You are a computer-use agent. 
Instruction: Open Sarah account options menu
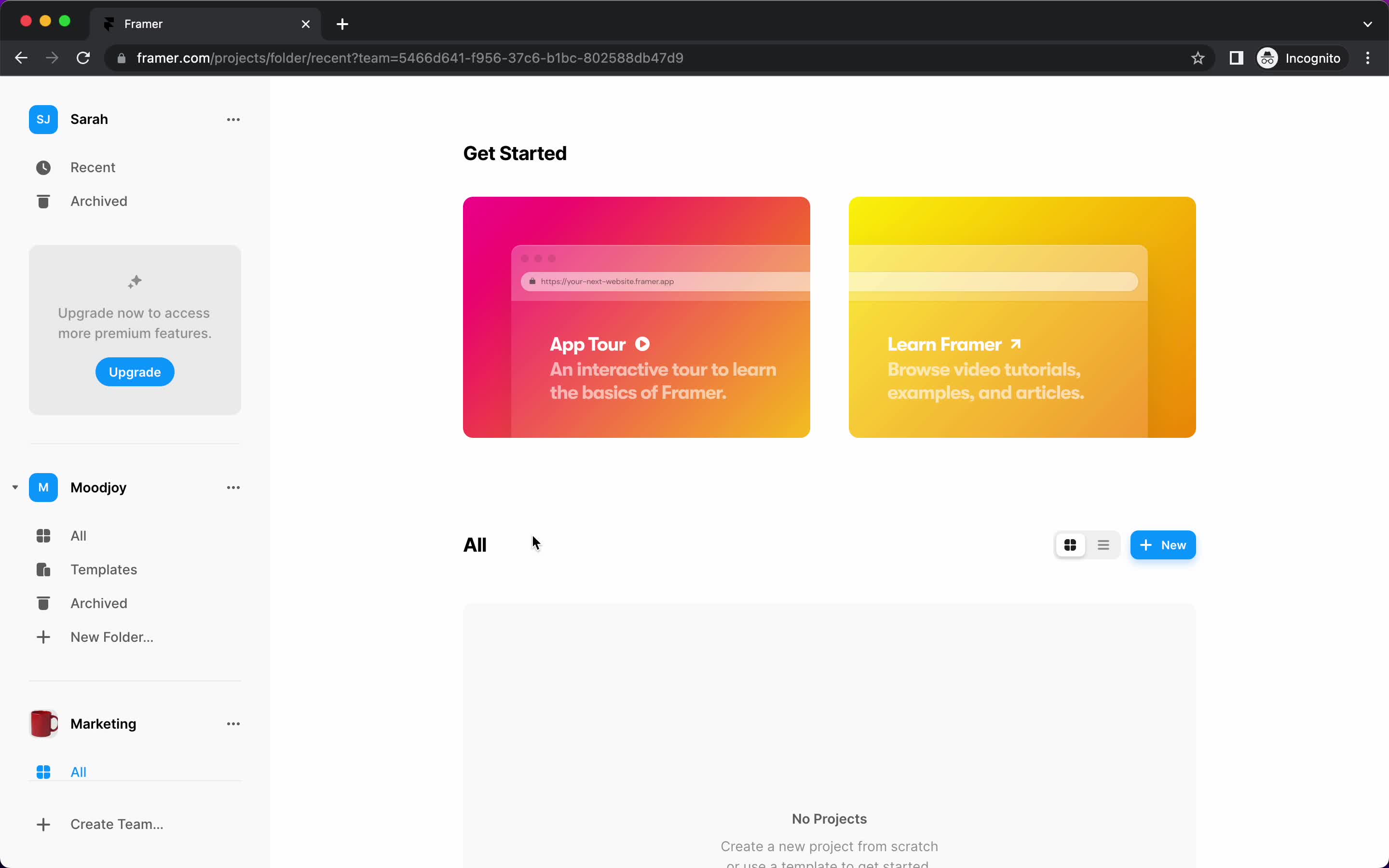233,119
